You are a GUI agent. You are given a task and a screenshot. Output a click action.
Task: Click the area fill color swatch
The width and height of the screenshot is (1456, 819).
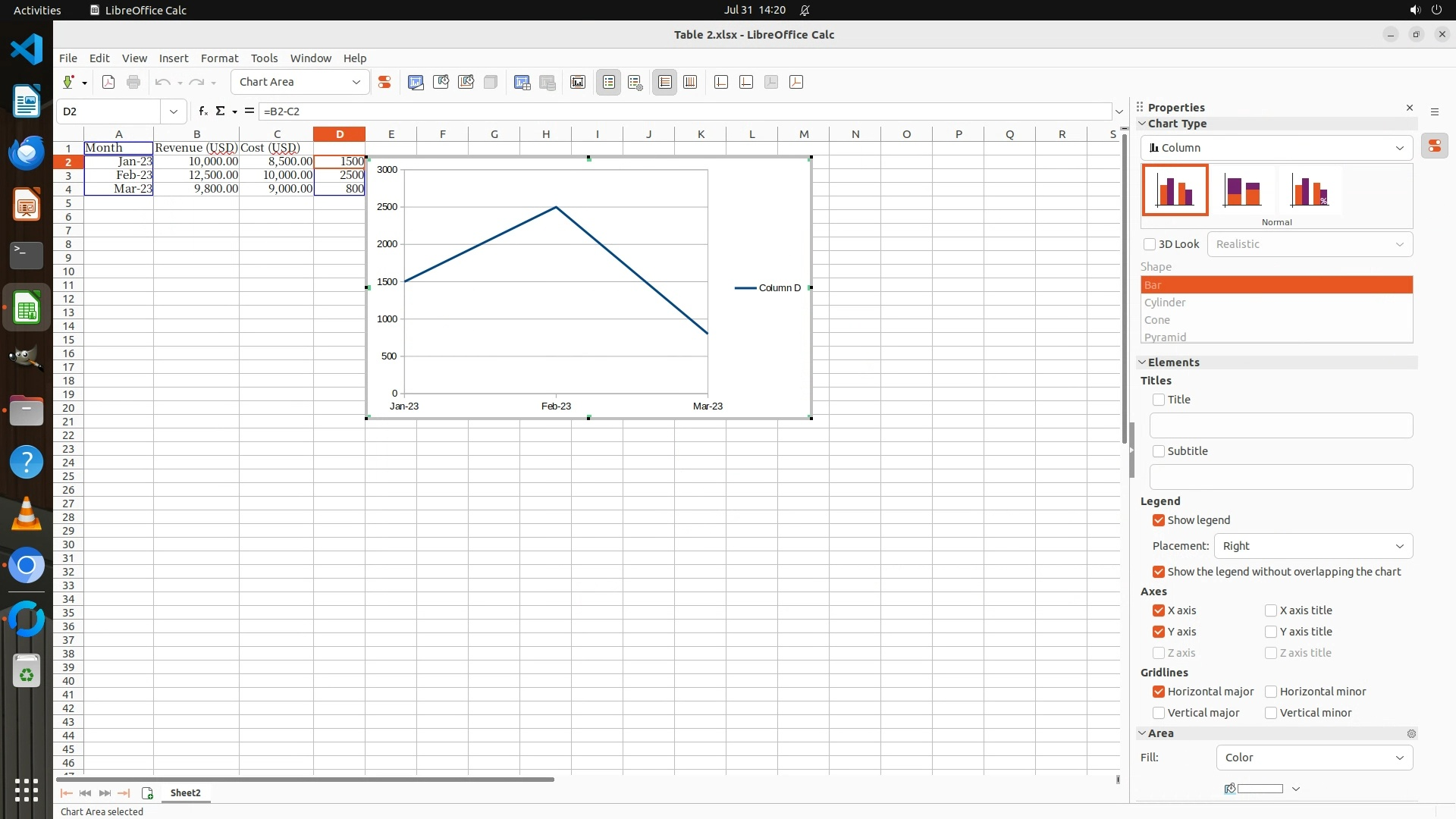(x=1260, y=789)
